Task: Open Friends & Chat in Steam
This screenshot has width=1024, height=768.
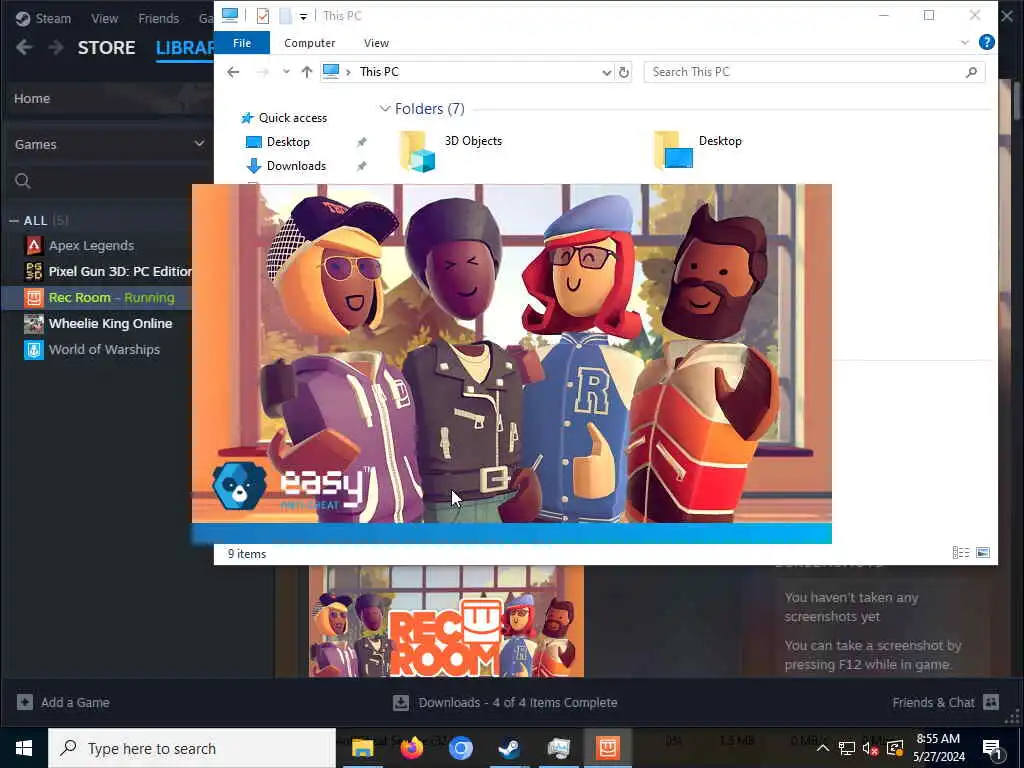Action: point(946,702)
